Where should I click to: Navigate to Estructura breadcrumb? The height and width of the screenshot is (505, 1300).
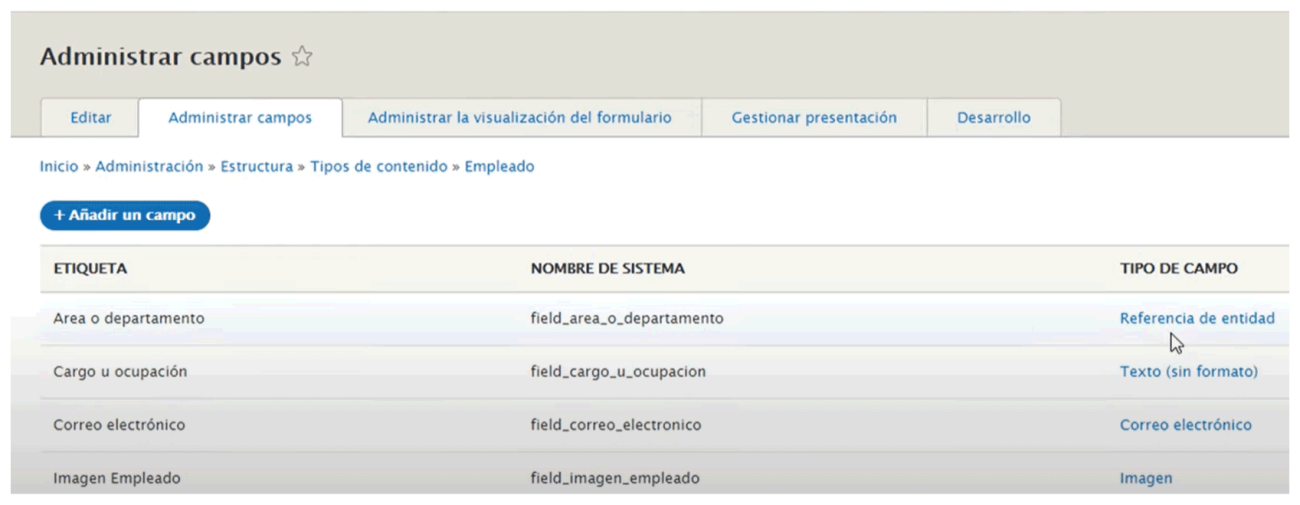tap(257, 167)
